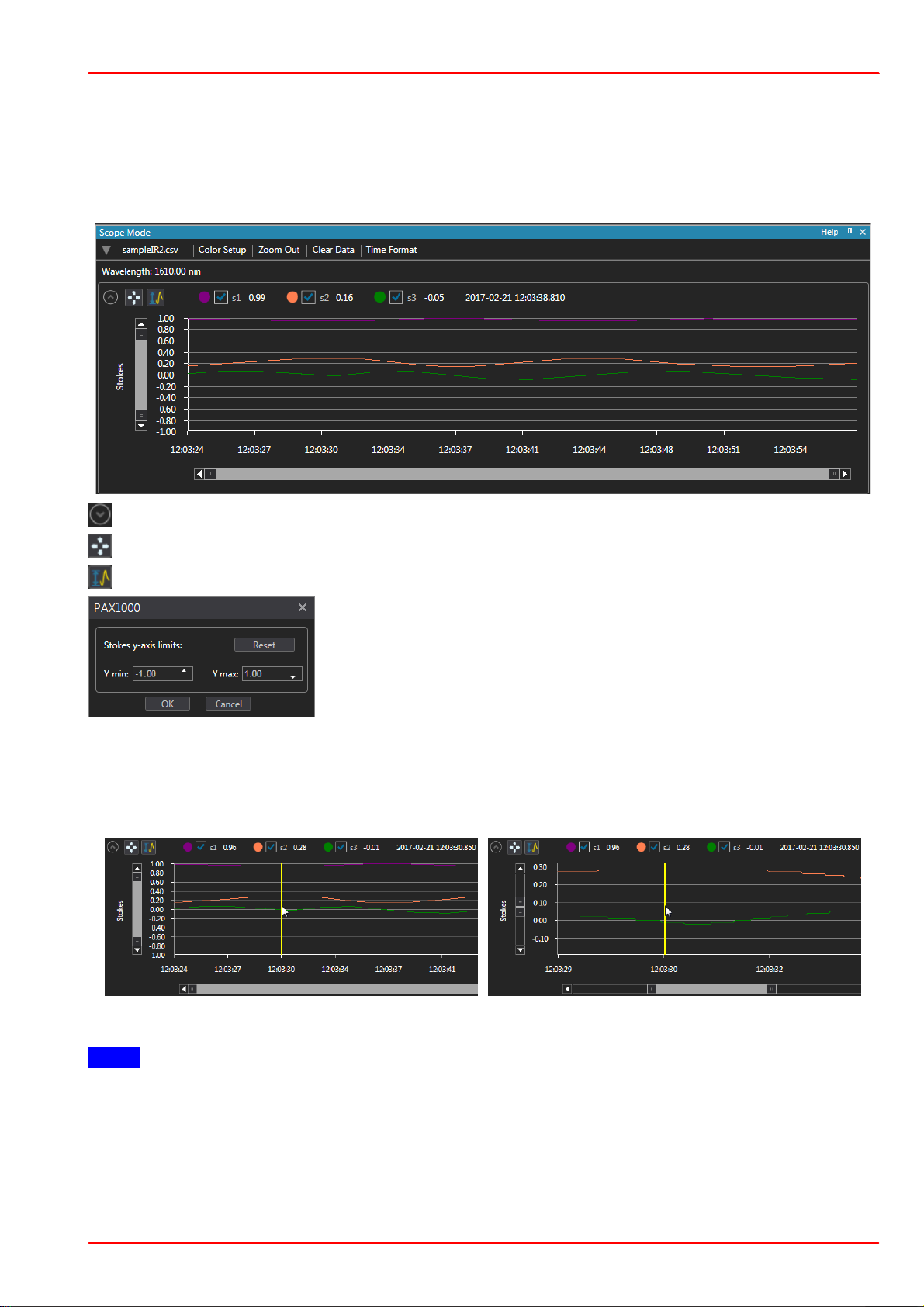Uncheck the s2 trace checkbox
Image resolution: width=924 pixels, height=1307 pixels.
pos(309,297)
